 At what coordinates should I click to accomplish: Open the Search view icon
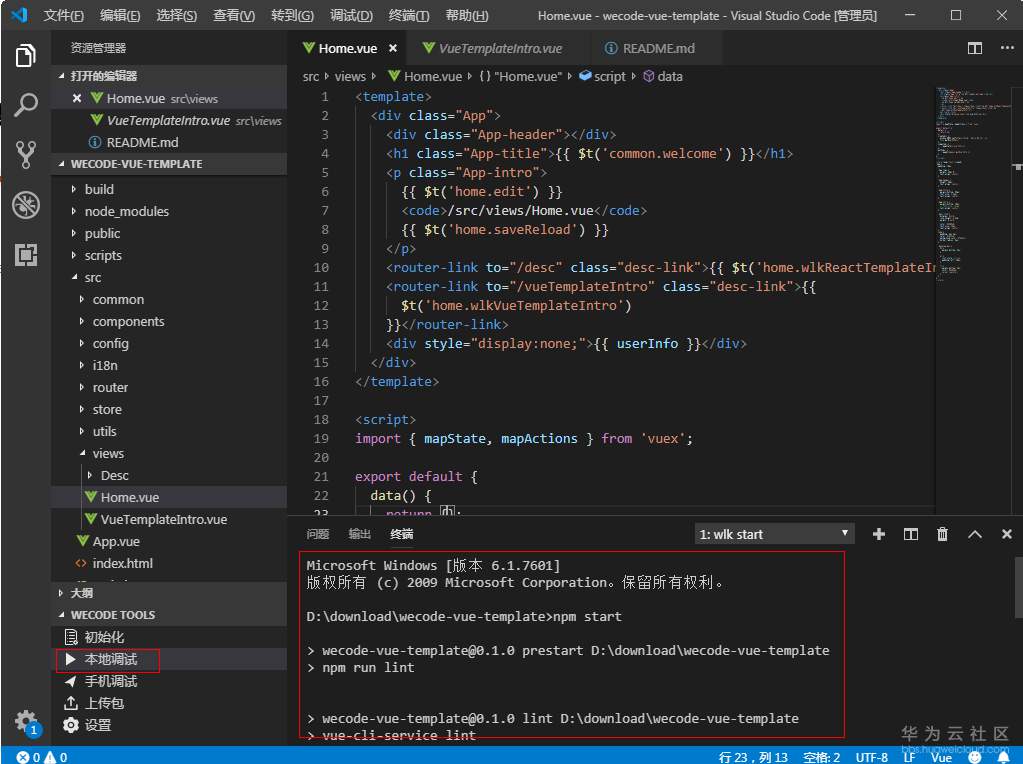click(26, 105)
